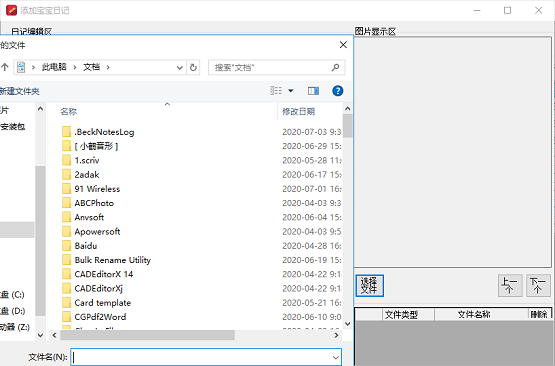The image size is (555, 366).
Task: Select drive (Z:) in navigation pane
Action: 15,327
